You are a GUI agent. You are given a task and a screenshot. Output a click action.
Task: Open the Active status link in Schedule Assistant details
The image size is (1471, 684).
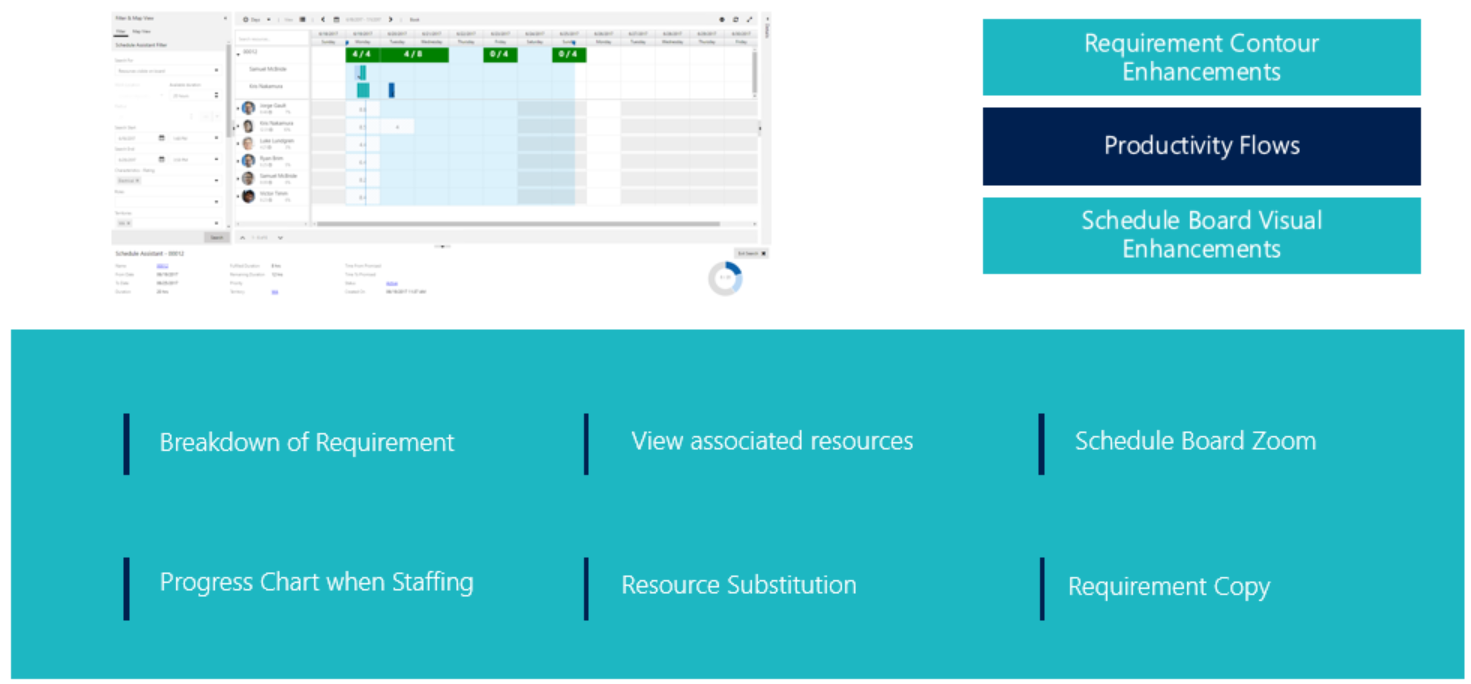coord(391,283)
